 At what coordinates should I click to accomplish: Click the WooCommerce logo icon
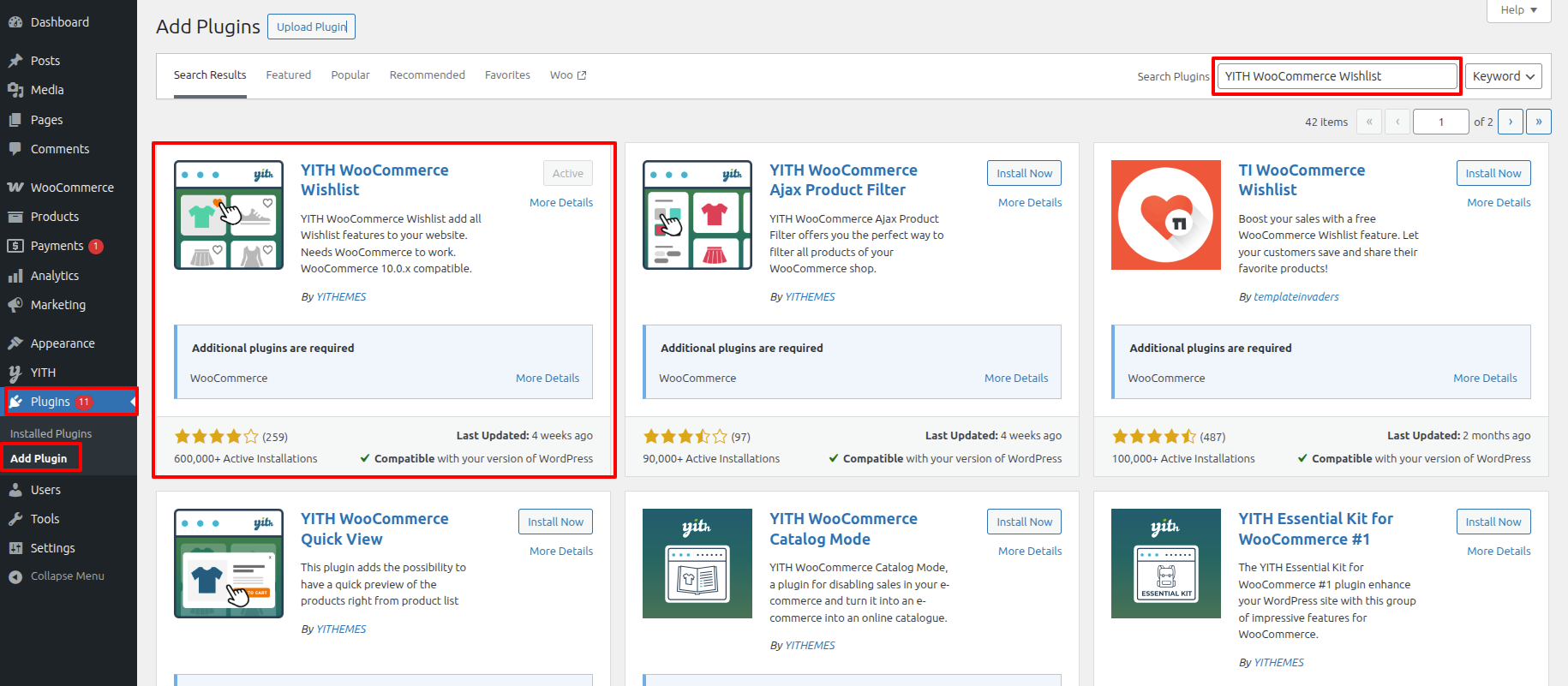coord(15,188)
